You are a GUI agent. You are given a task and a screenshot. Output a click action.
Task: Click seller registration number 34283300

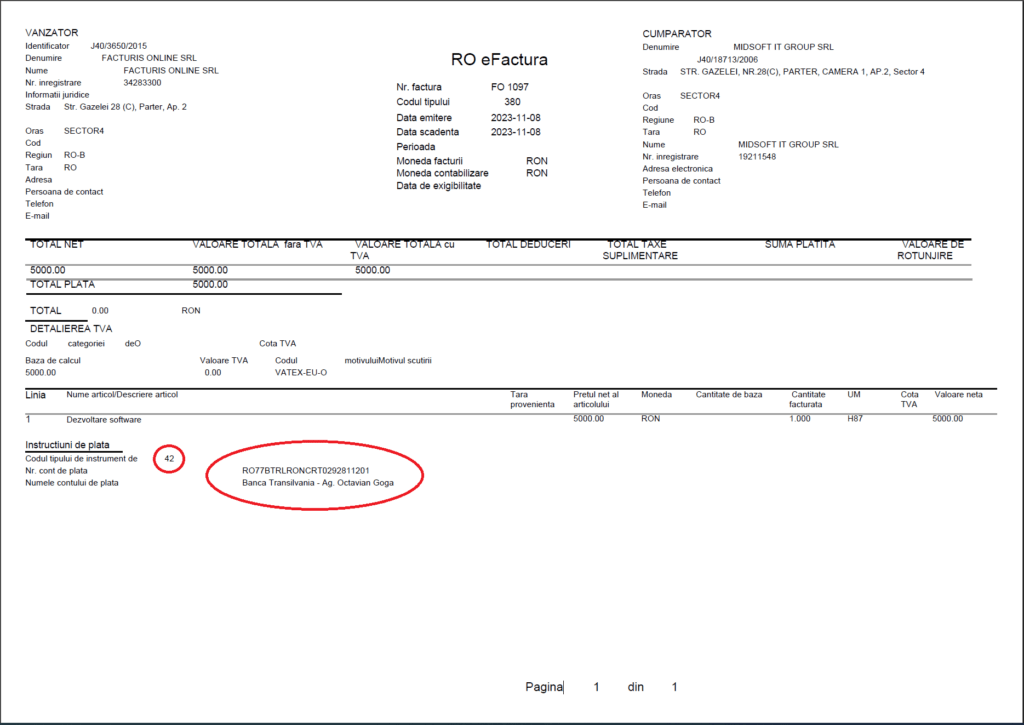point(143,82)
